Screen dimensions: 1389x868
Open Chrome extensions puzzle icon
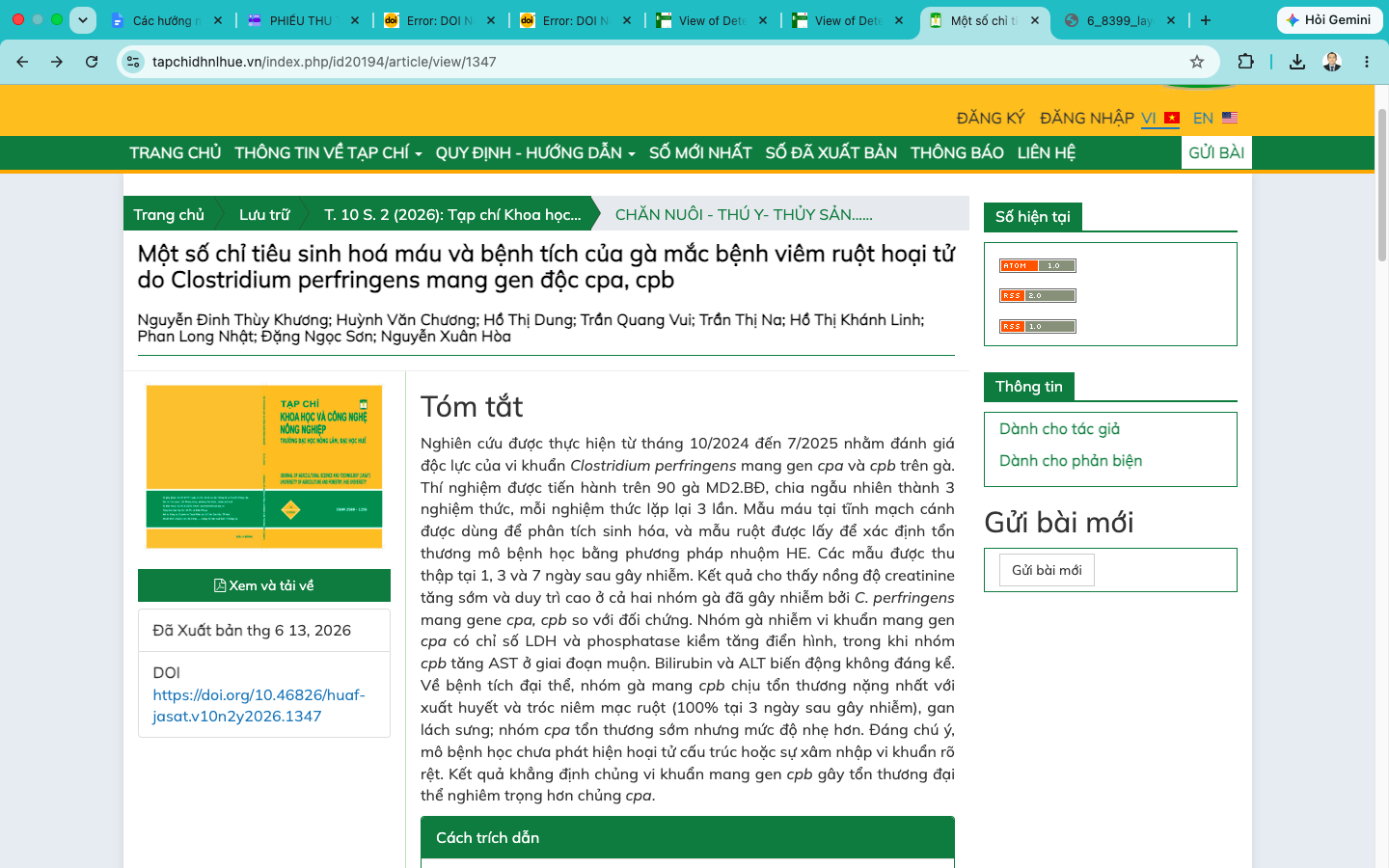[x=1245, y=62]
